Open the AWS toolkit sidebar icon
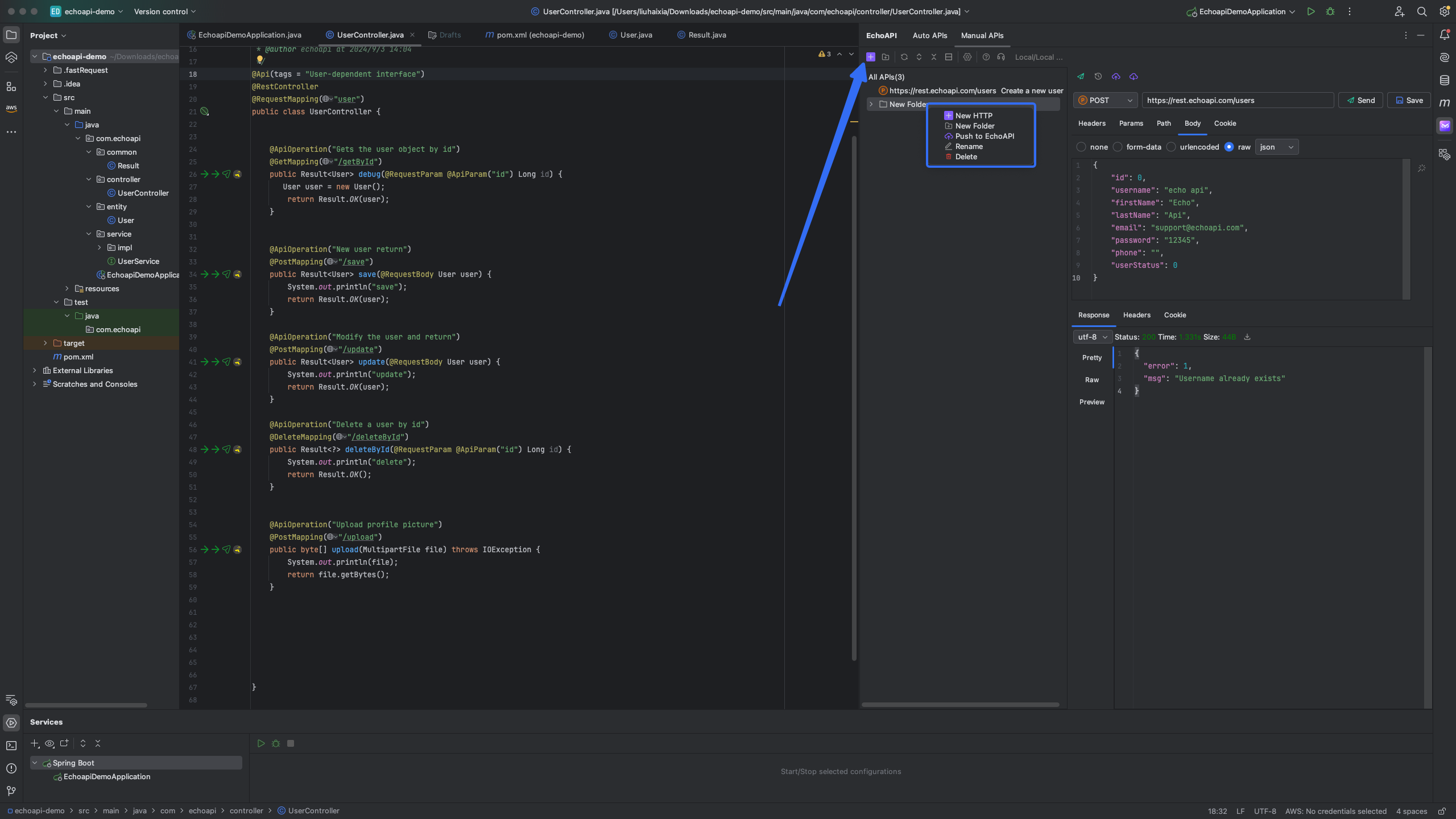1456x819 pixels. 11,108
